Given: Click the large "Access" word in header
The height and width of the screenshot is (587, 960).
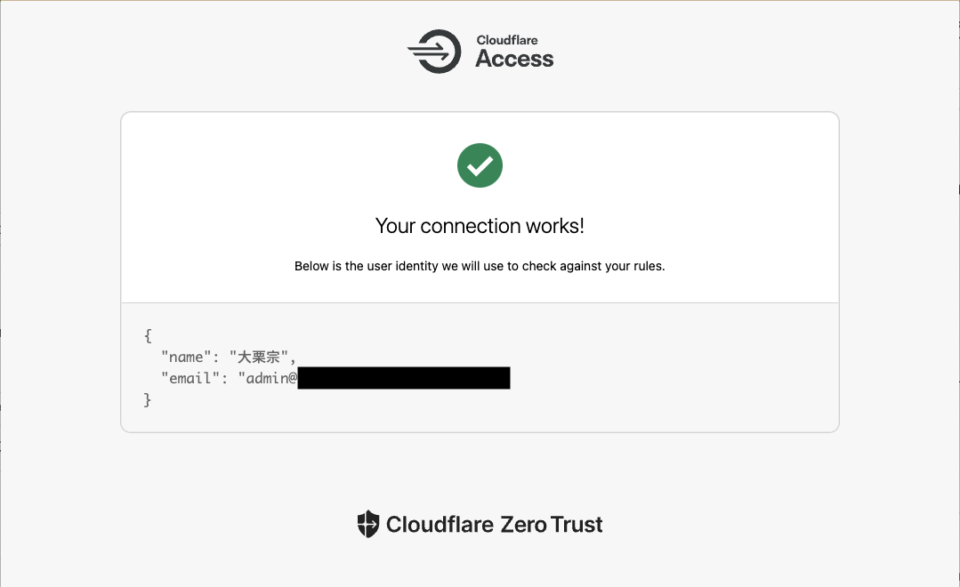Looking at the screenshot, I should point(514,59).
